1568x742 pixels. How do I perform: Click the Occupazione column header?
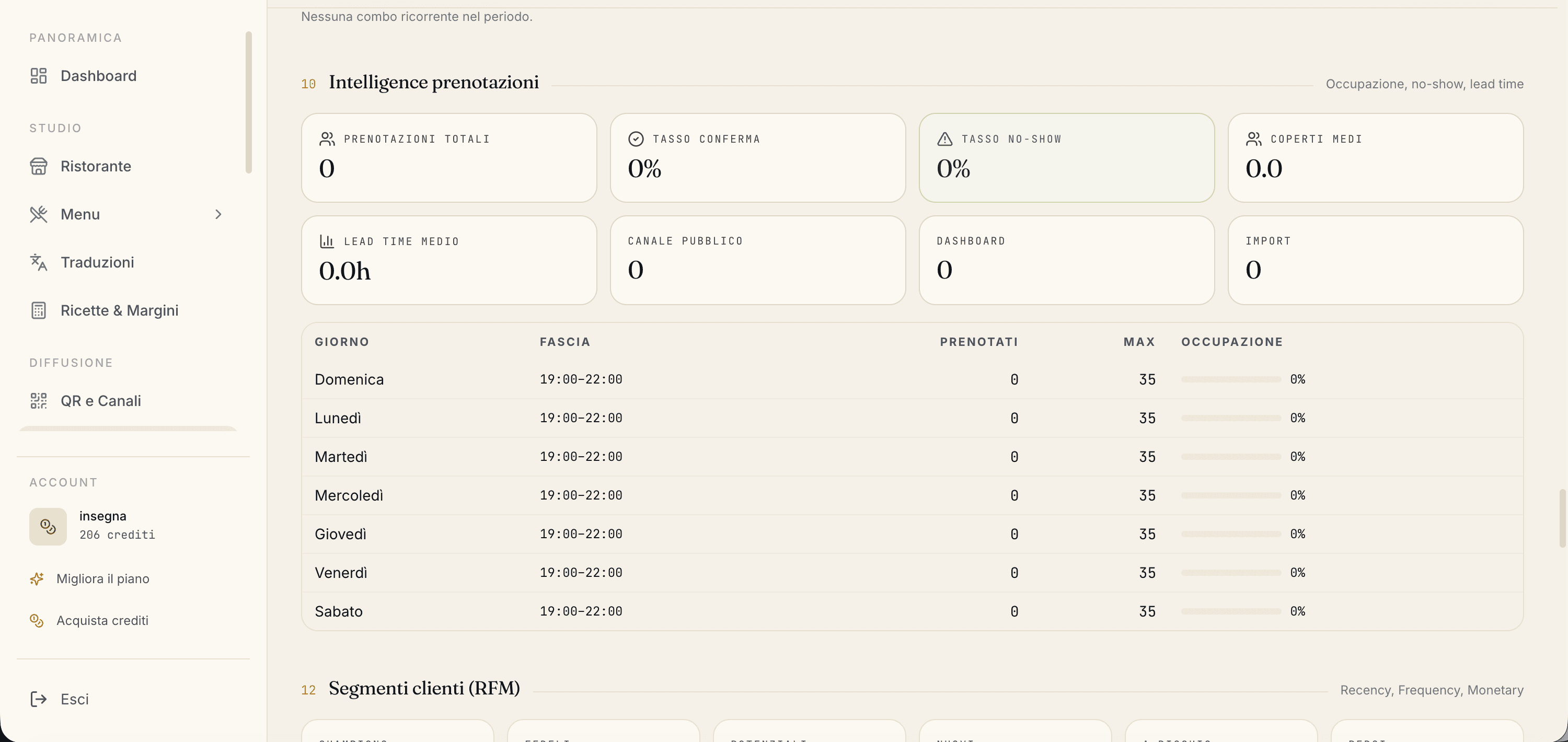click(1232, 342)
